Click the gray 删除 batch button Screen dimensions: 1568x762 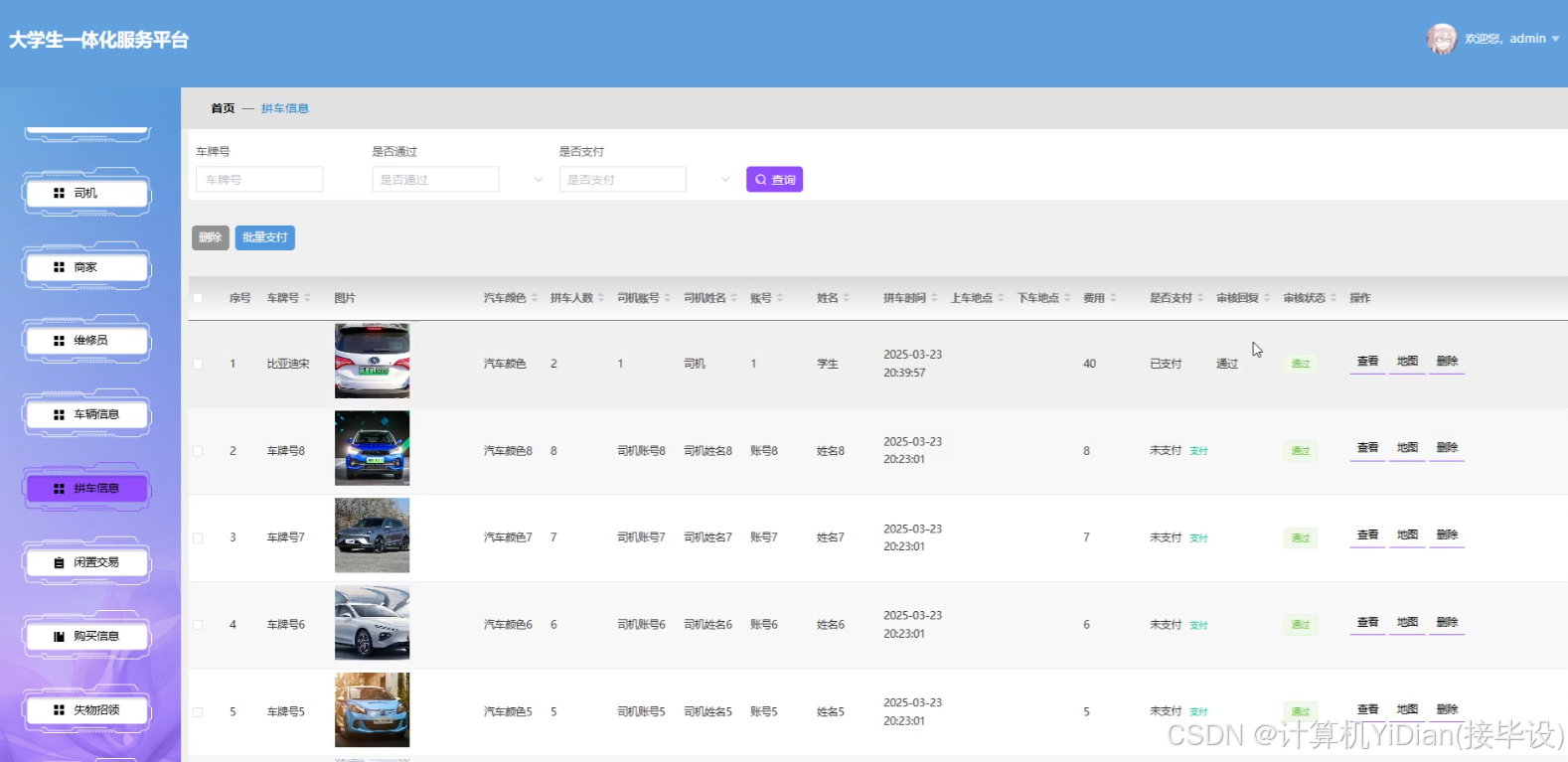click(x=211, y=237)
